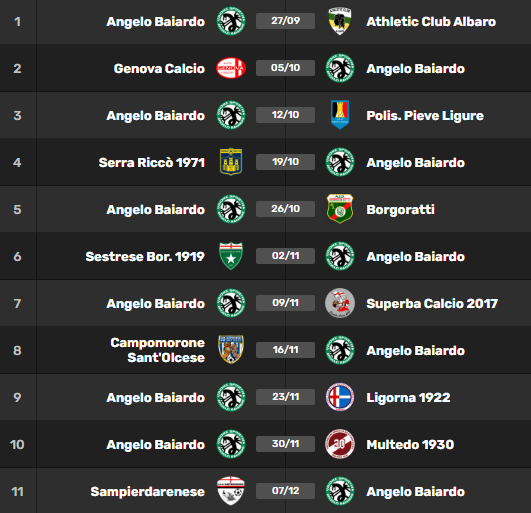Image resolution: width=531 pixels, height=513 pixels.
Task: Open the Ligorna 1922 team name link
Action: tap(408, 398)
